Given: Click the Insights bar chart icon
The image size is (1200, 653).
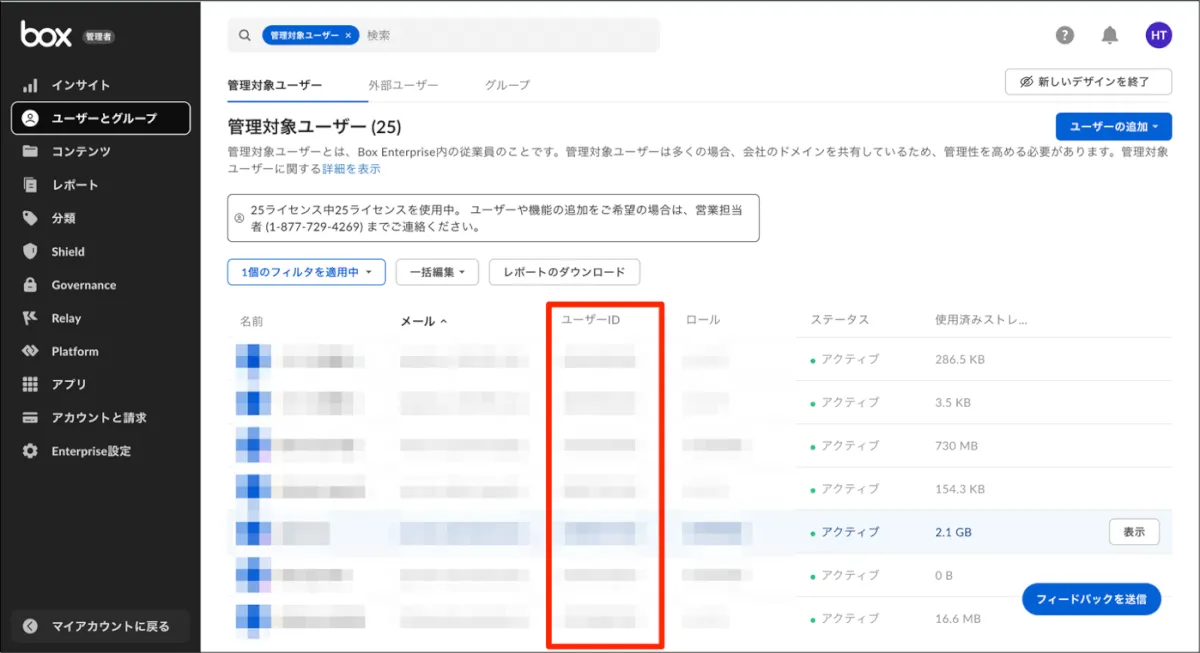Looking at the screenshot, I should pos(30,85).
